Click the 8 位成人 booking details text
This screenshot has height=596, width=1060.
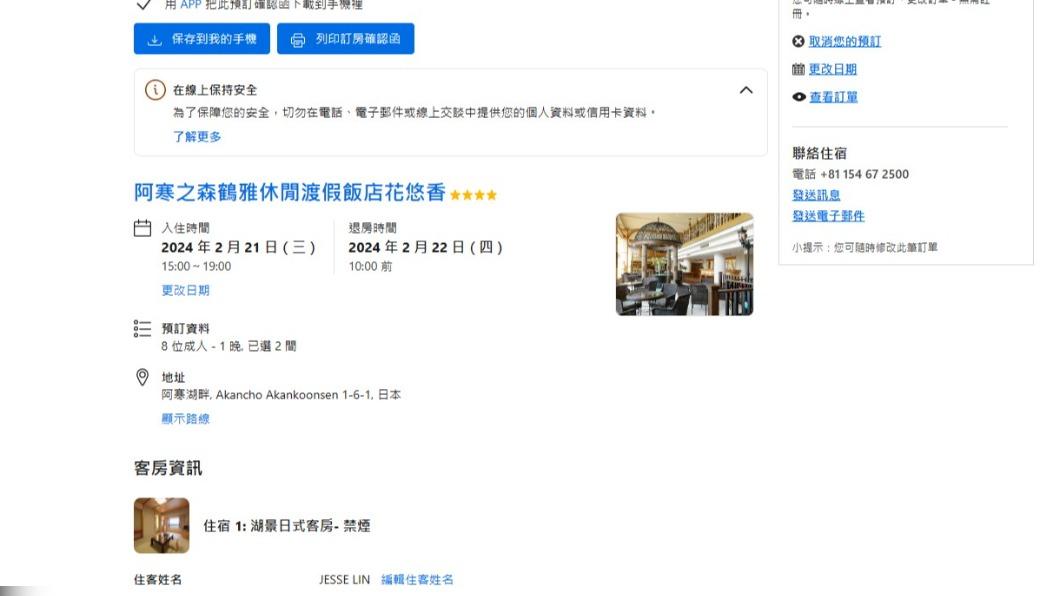tap(228, 346)
